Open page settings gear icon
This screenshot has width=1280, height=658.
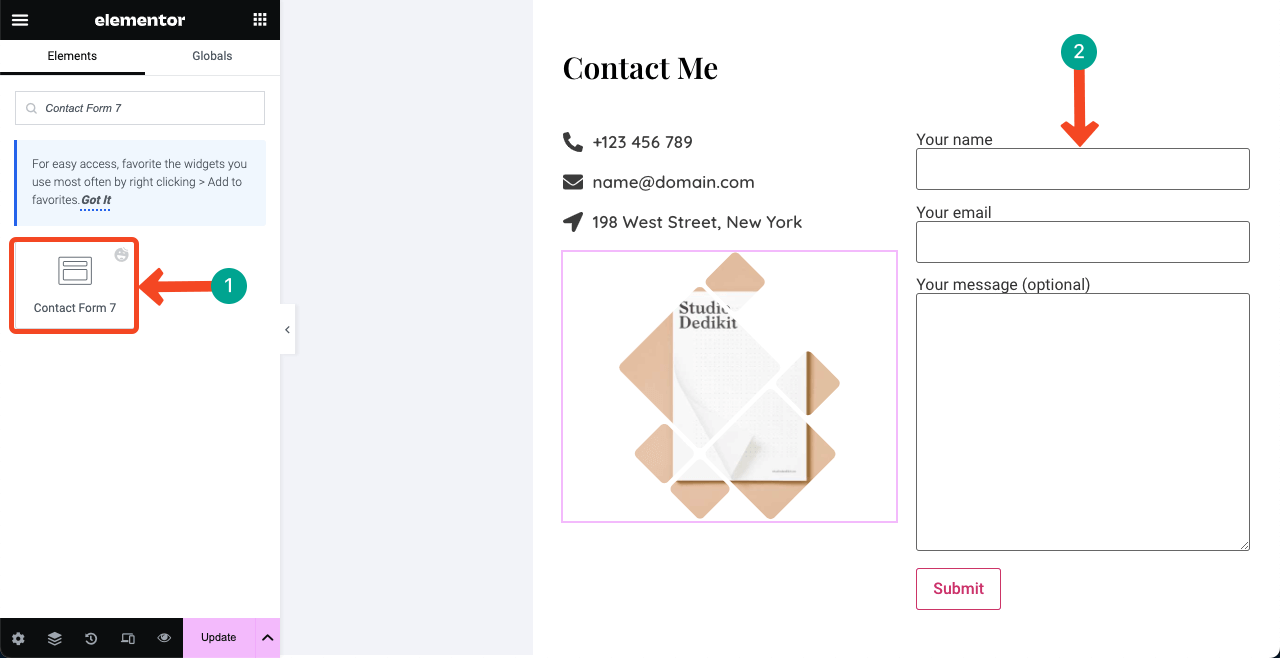pyautogui.click(x=18, y=638)
